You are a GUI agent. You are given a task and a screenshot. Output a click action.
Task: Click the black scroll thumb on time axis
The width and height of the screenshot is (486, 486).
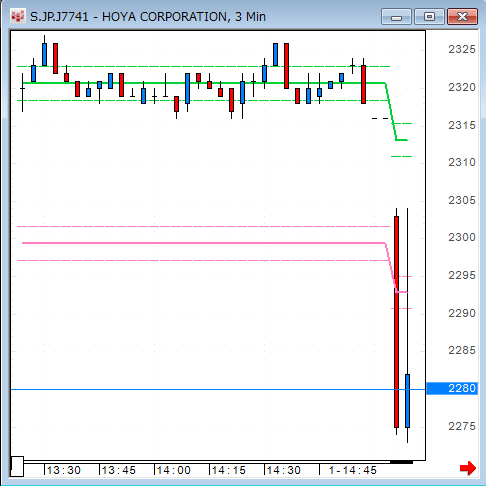click(401, 462)
